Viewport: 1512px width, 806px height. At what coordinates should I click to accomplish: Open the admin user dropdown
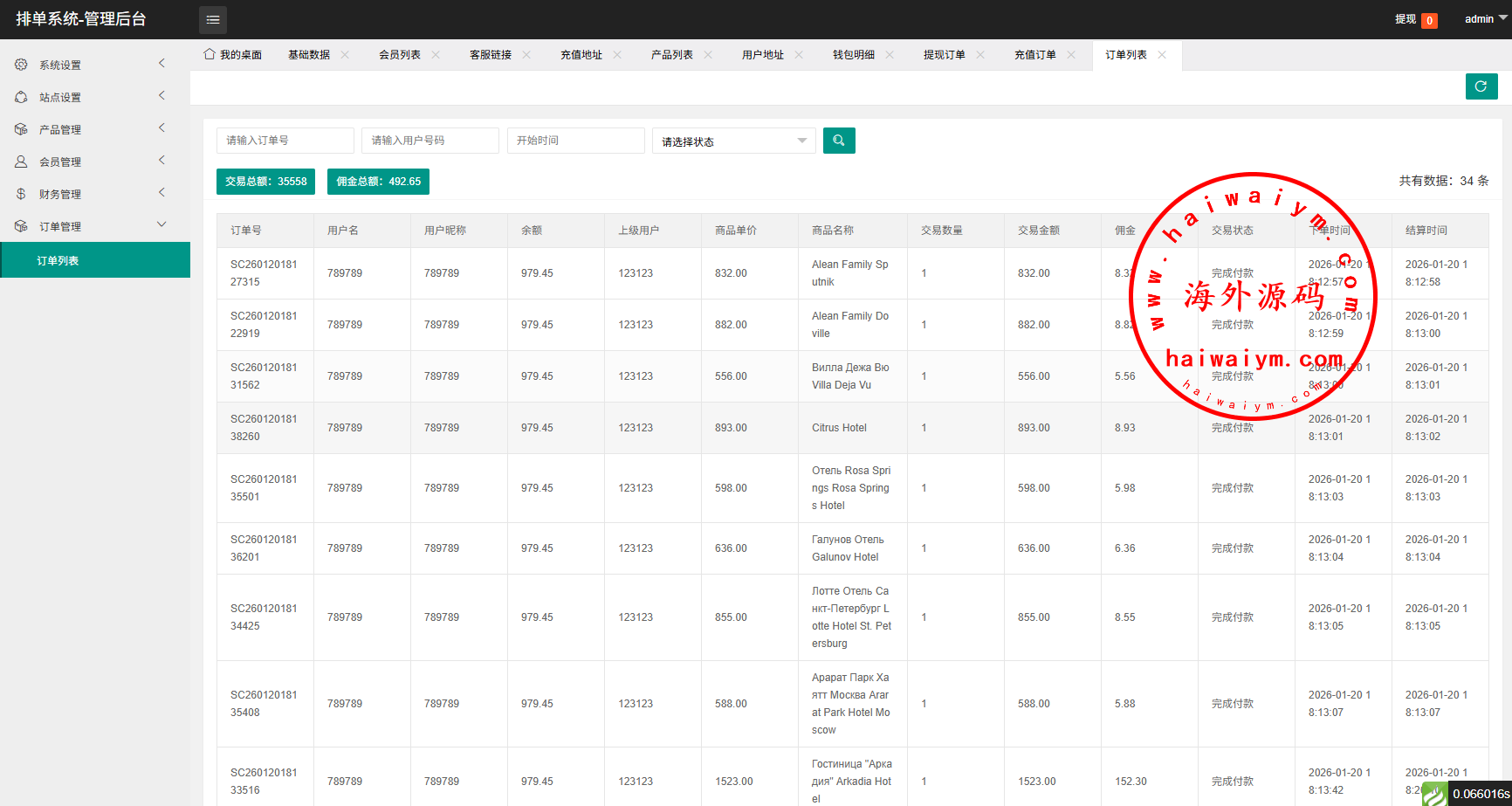[1485, 19]
